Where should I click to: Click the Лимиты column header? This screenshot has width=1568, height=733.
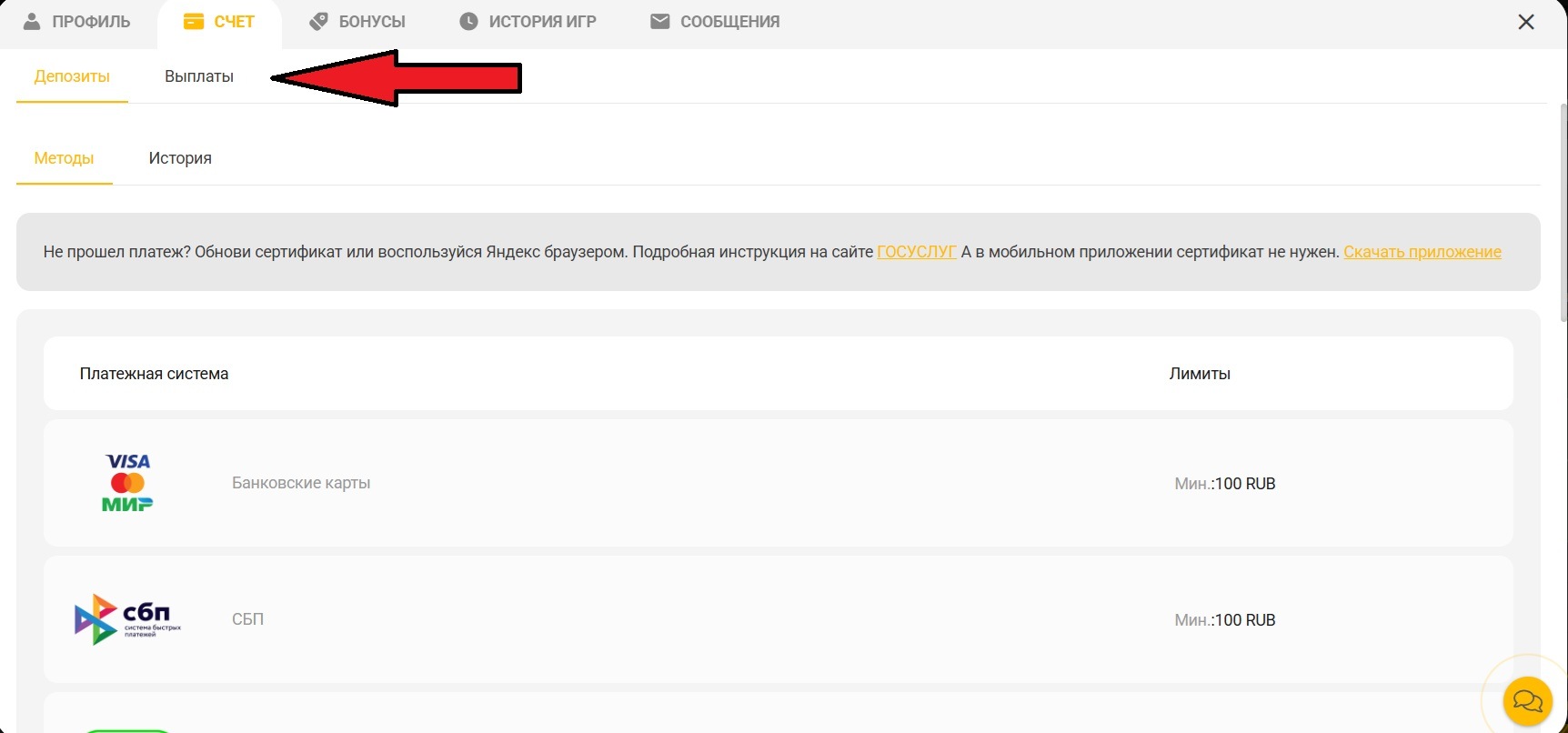1200,374
